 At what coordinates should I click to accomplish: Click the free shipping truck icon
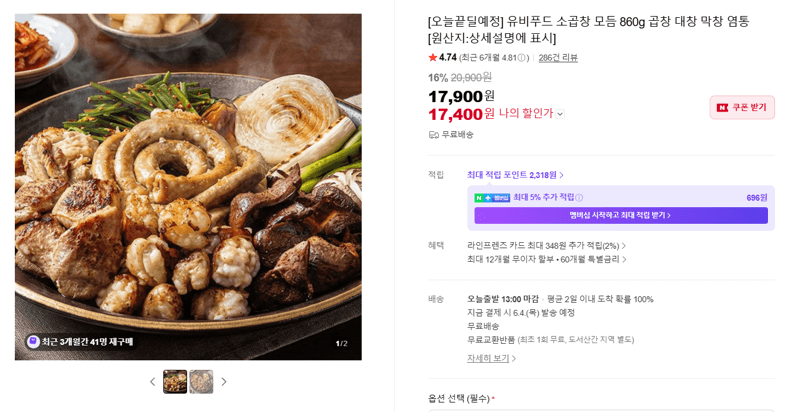[434, 135]
